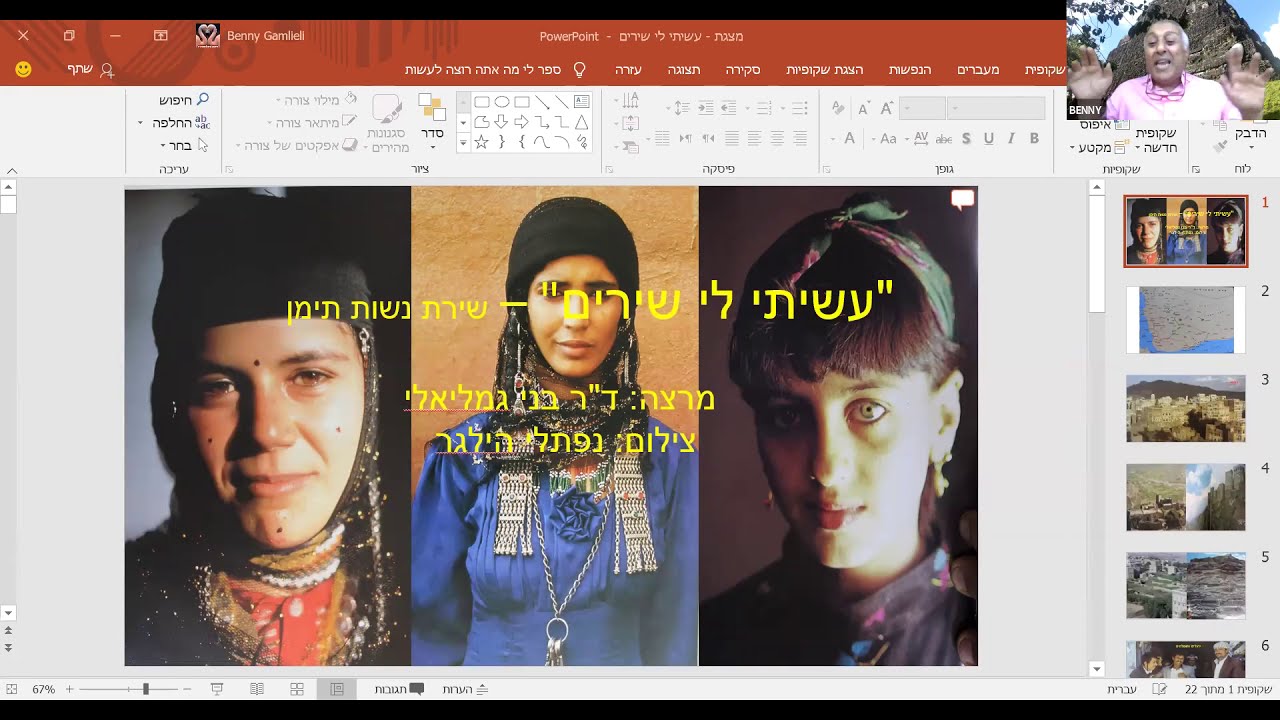The height and width of the screenshot is (720, 1280).
Task: Click the Format Painter brush icon
Action: 1220,147
